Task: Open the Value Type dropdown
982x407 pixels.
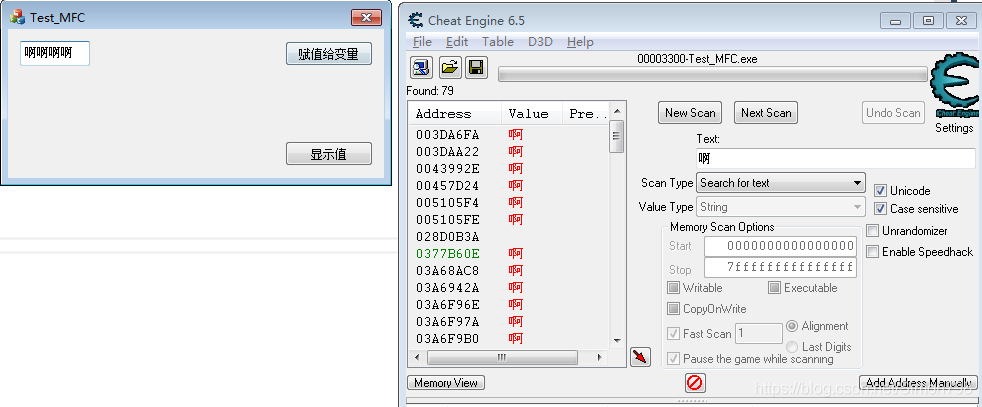Action: click(x=781, y=207)
